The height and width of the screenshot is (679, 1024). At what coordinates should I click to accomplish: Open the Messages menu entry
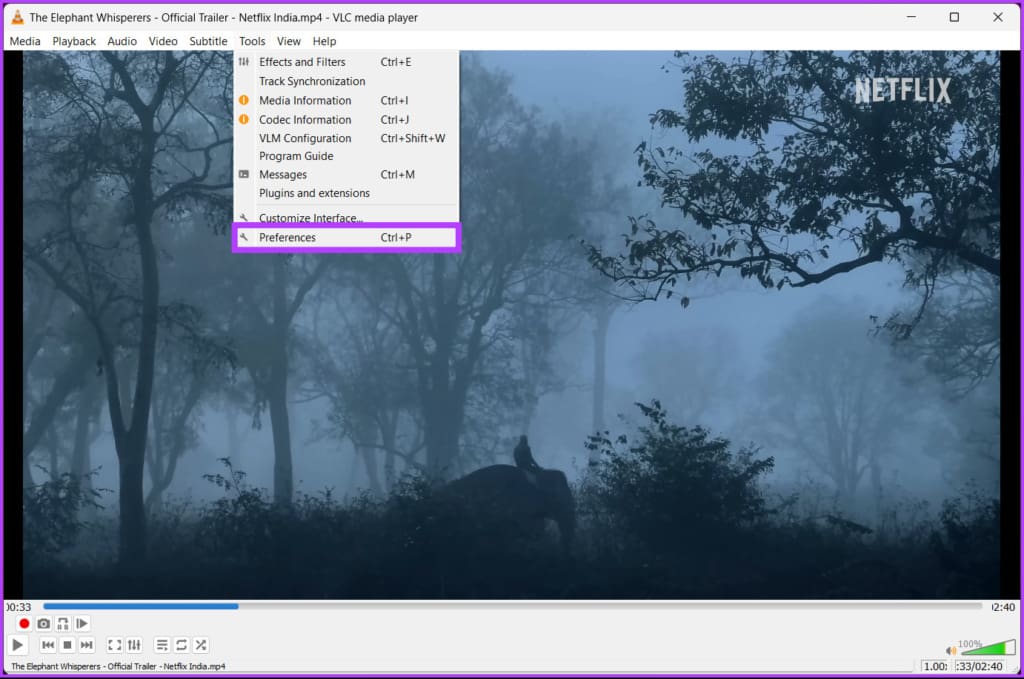click(346, 174)
